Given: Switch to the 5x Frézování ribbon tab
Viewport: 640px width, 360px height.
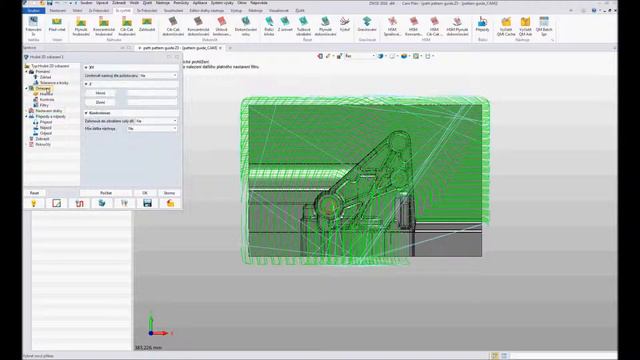Looking at the screenshot, I should coord(147,11).
